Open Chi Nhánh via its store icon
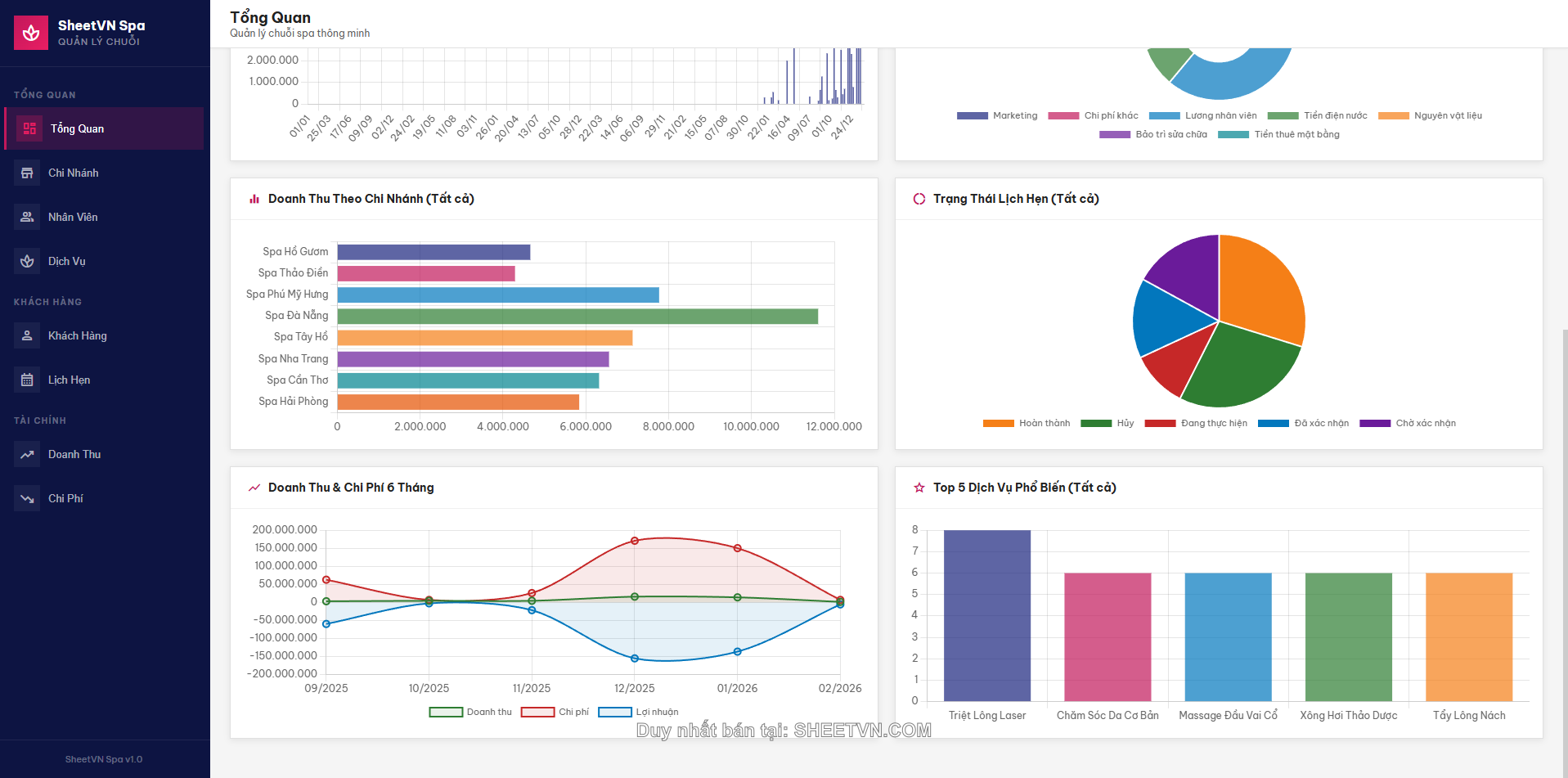This screenshot has height=778, width=1568. point(27,173)
